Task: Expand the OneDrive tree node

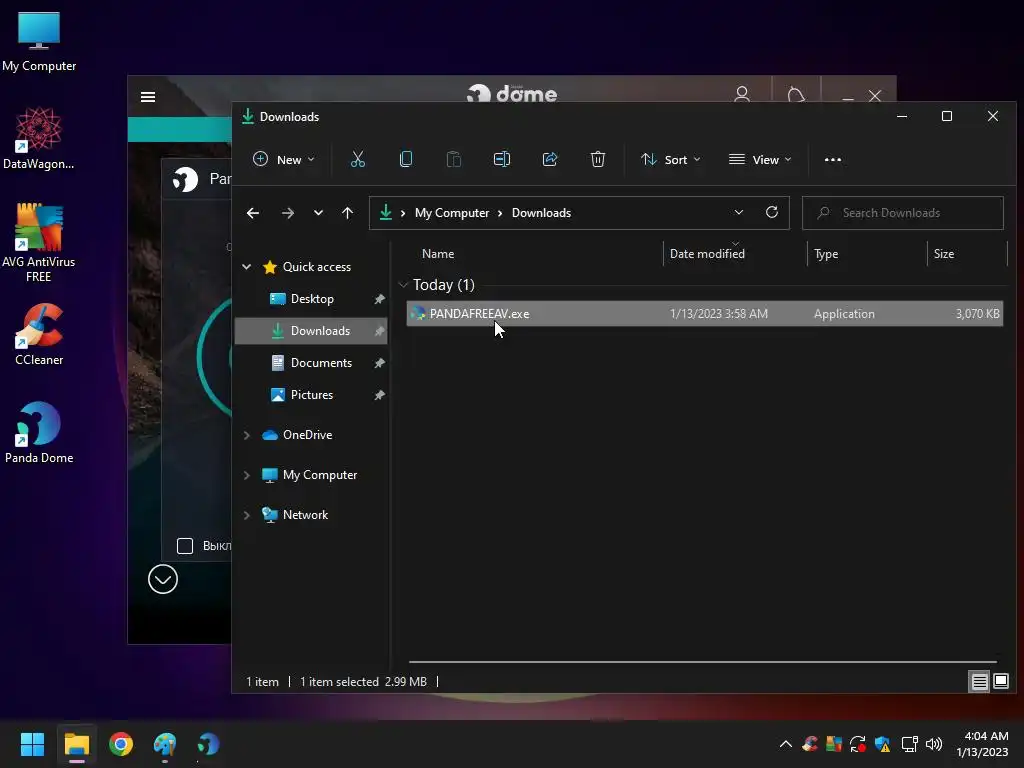Action: coord(247,435)
